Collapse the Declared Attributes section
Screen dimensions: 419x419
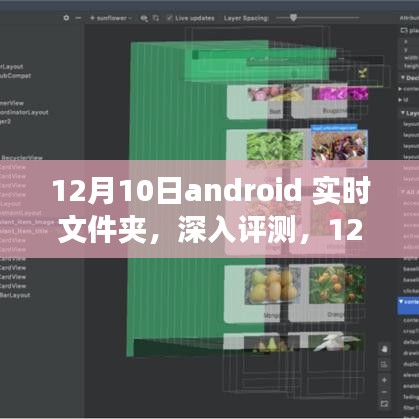click(x=403, y=78)
